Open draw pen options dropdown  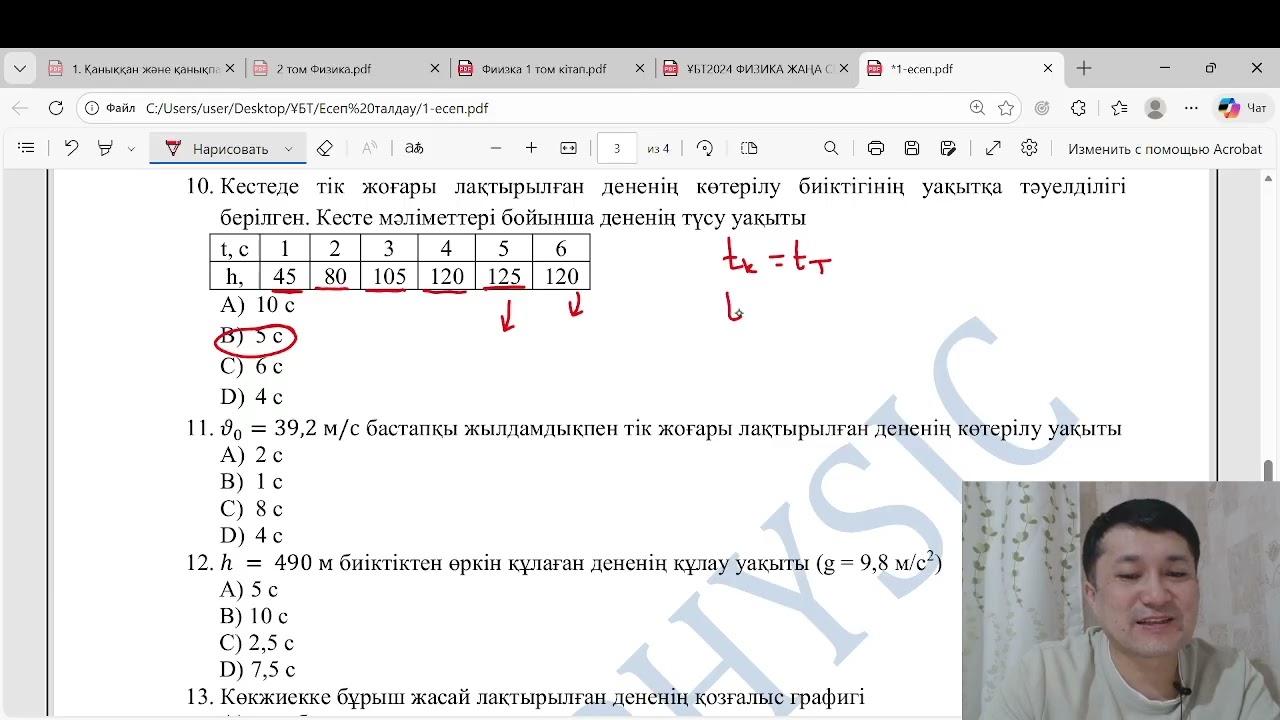[x=289, y=149]
